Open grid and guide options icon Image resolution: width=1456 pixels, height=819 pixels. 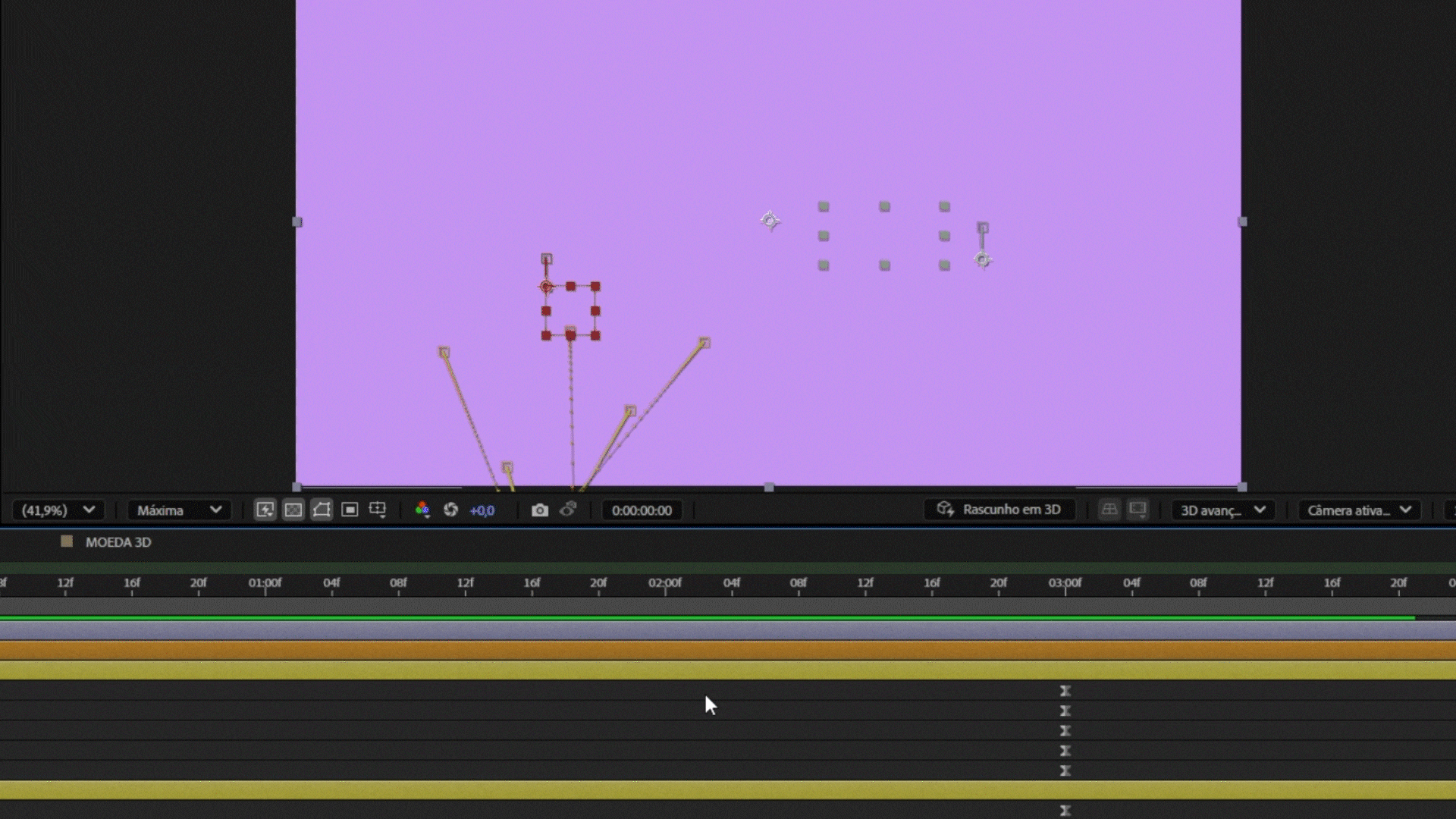click(378, 510)
